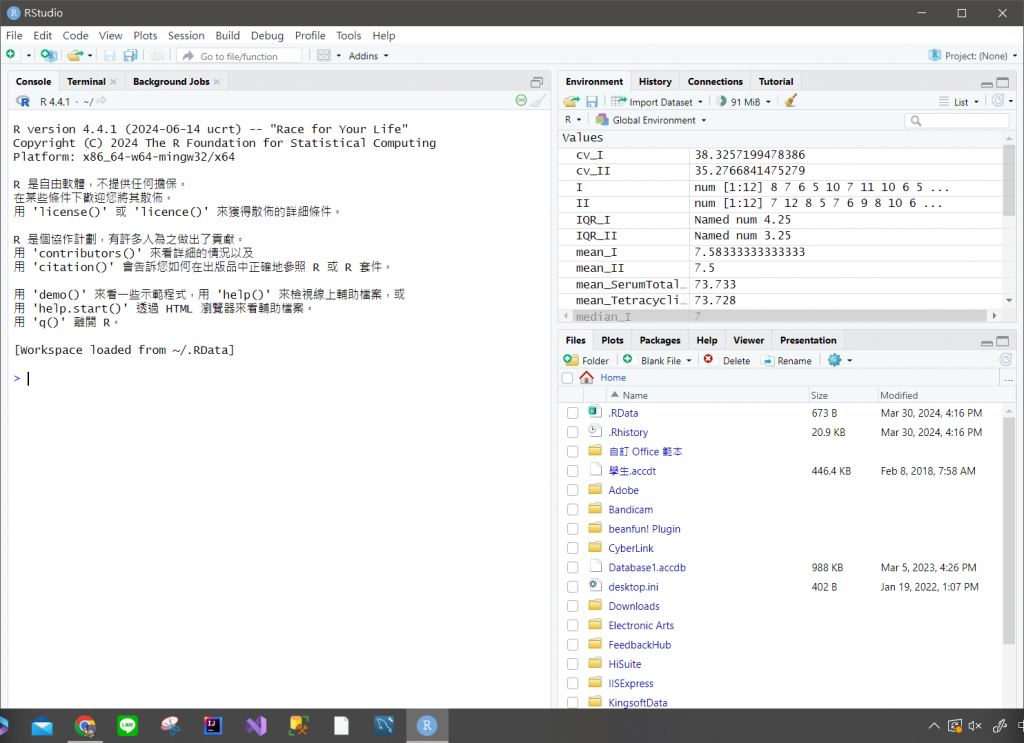Screen dimensions: 1024x743
Task: Click the Console interrupt status icon
Action: pos(521,101)
